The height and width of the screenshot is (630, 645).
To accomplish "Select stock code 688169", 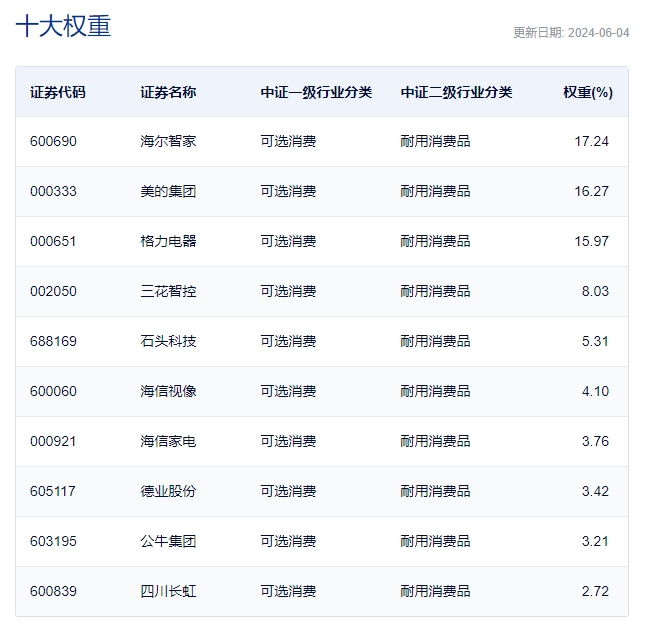I will pyautogui.click(x=53, y=341).
